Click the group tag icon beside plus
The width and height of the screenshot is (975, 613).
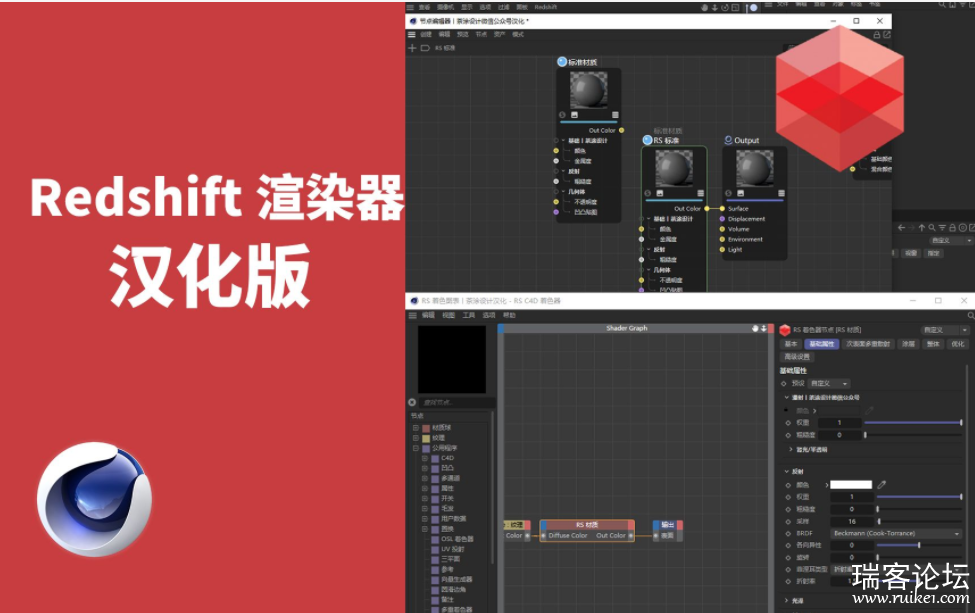tap(425, 48)
